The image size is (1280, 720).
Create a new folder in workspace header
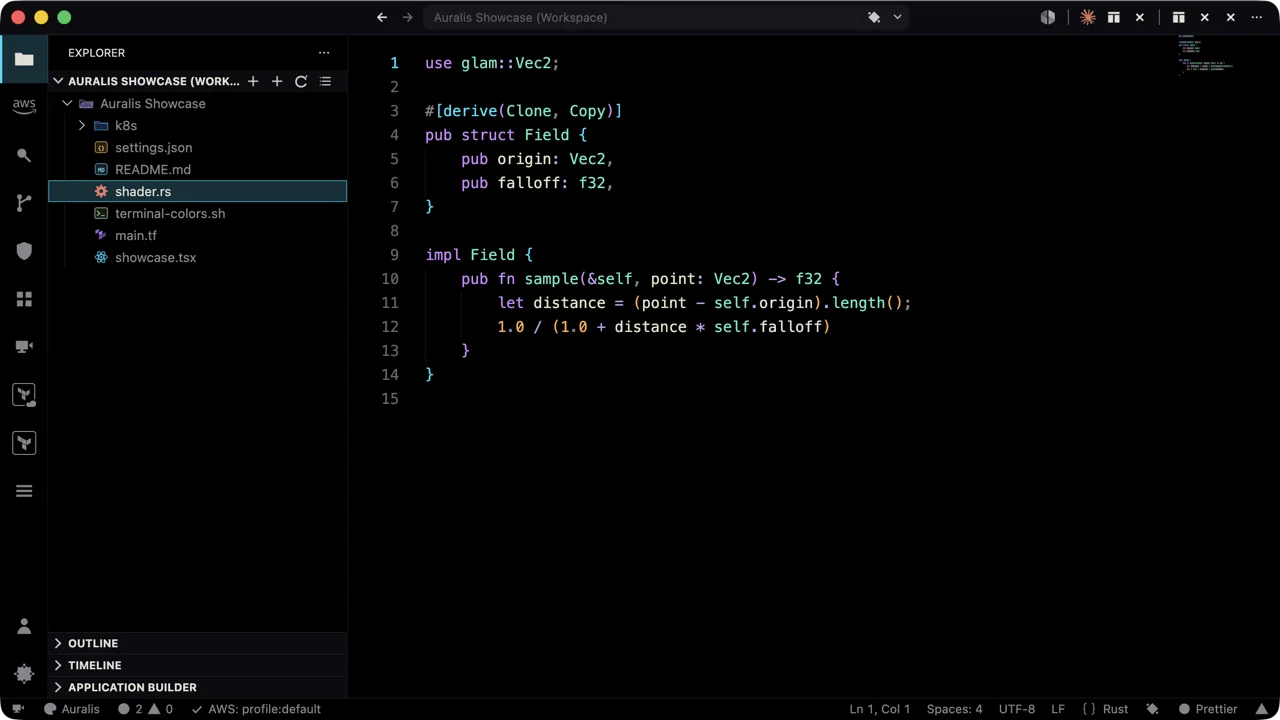tap(277, 81)
